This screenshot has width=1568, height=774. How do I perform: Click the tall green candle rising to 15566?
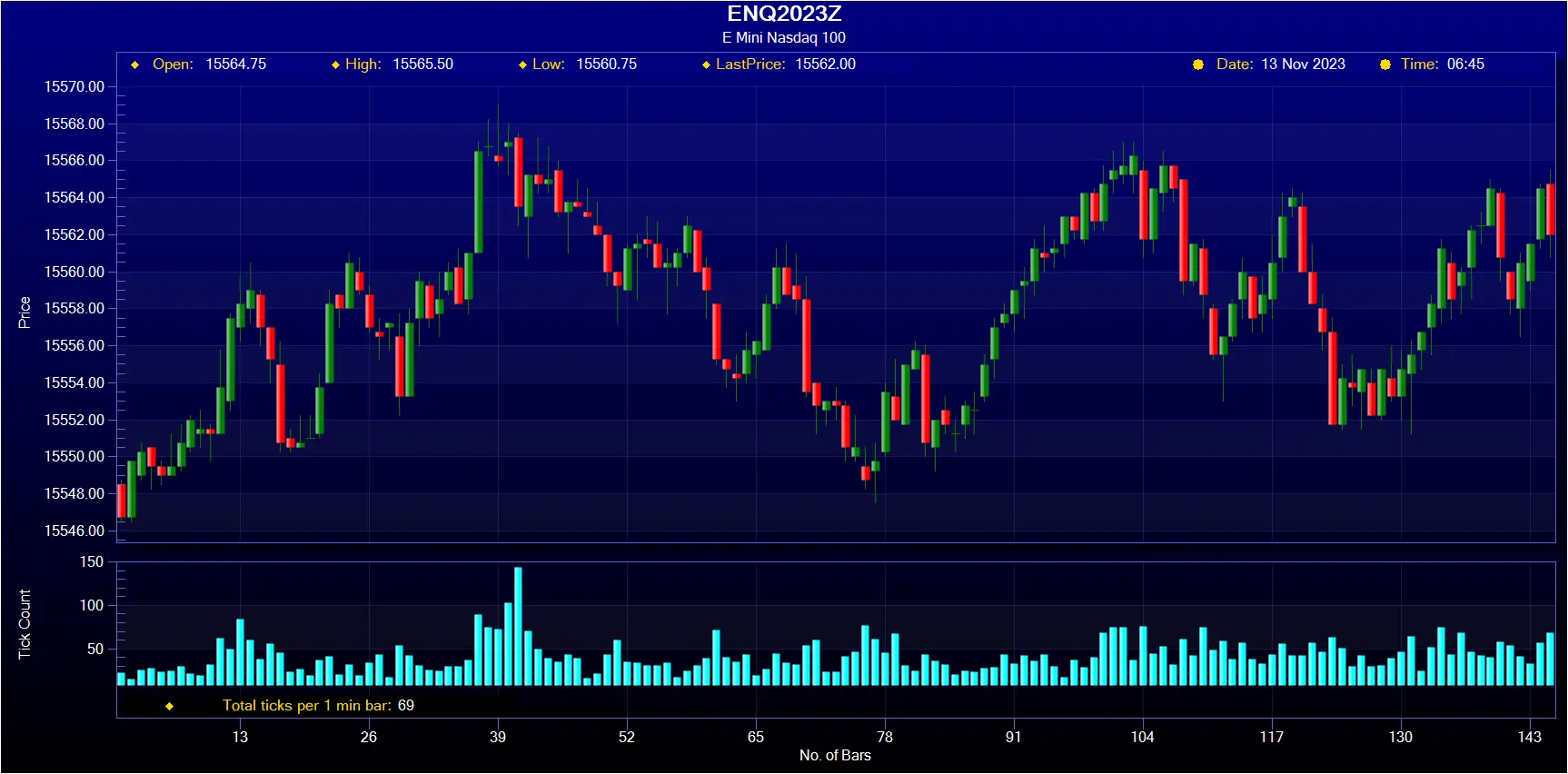pyautogui.click(x=479, y=202)
